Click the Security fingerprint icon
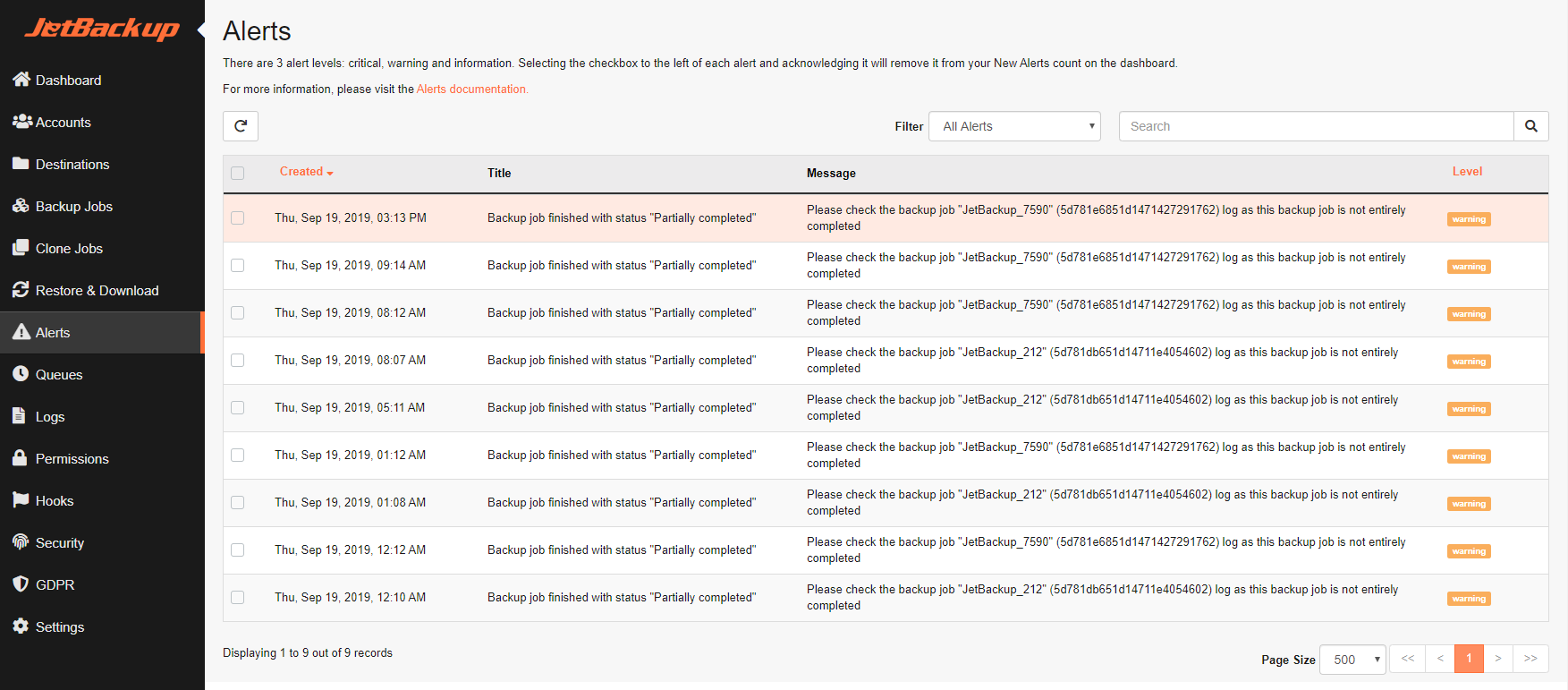Screen dimensions: 1568x690 [x=21, y=542]
